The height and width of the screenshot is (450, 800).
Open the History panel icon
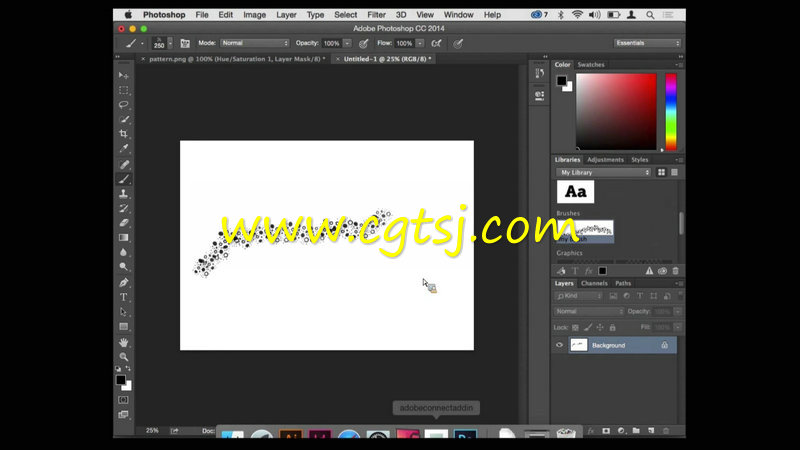[x=539, y=73]
